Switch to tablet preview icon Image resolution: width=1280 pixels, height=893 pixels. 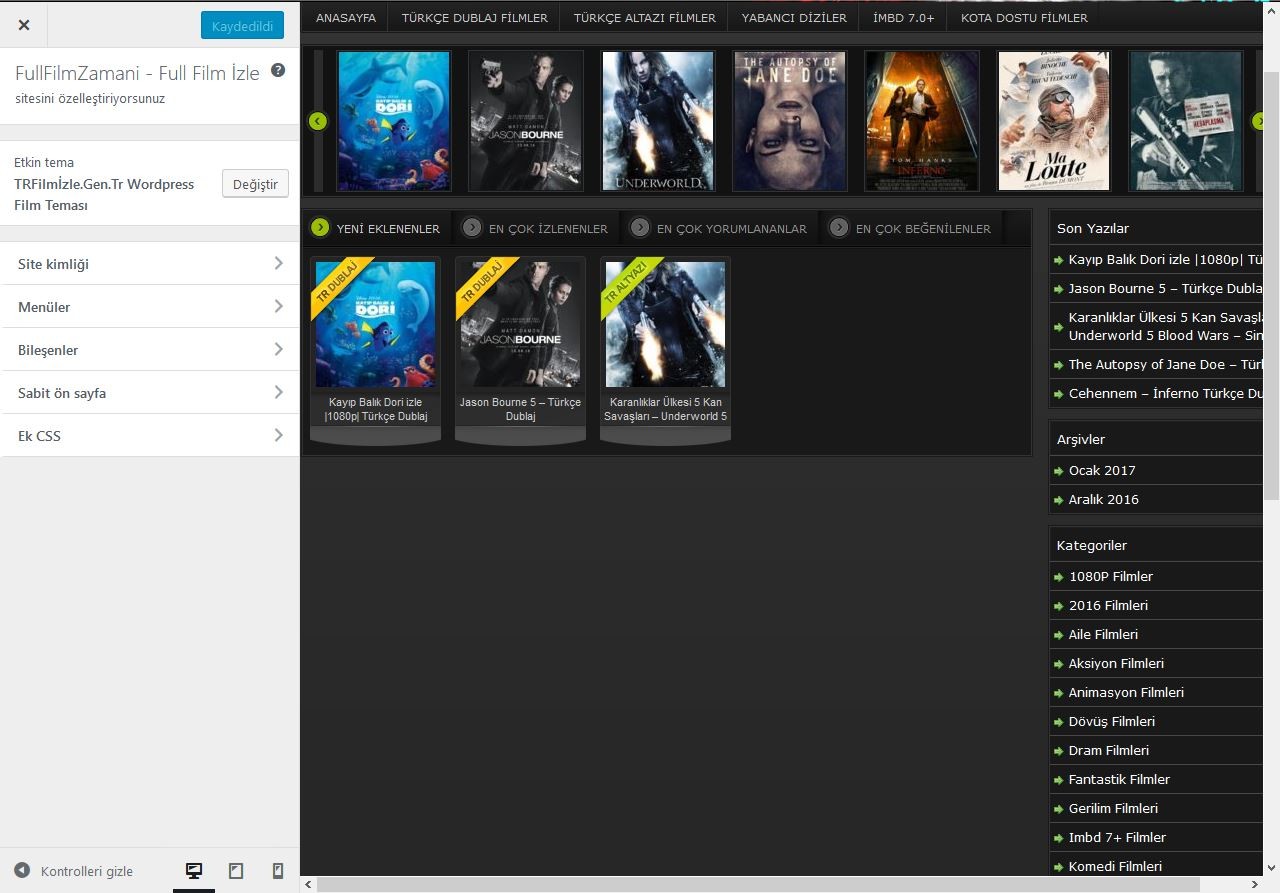point(236,871)
